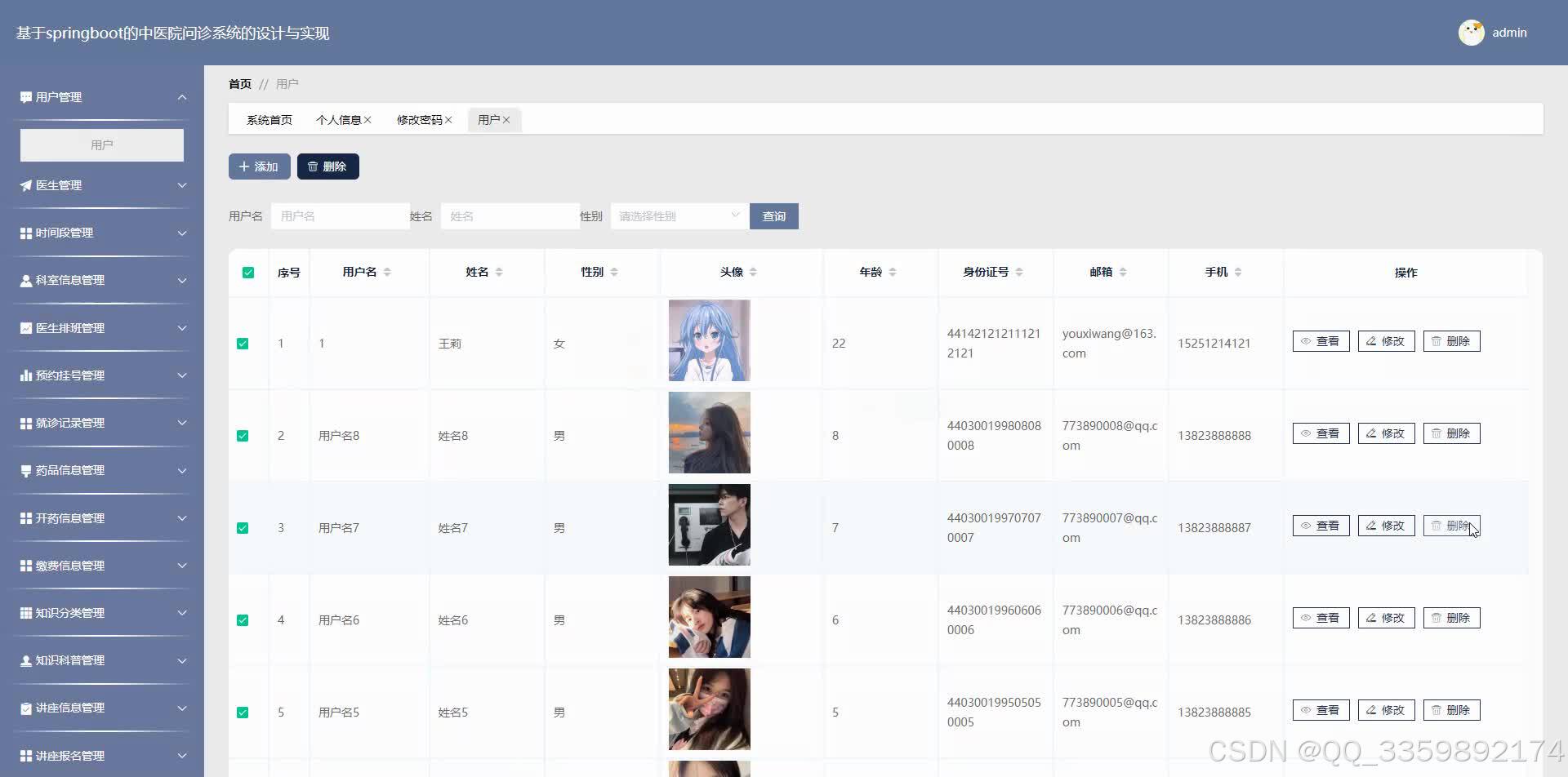The image size is (1568, 777).
Task: Sort by 用户名 column arrows
Action: (x=387, y=272)
